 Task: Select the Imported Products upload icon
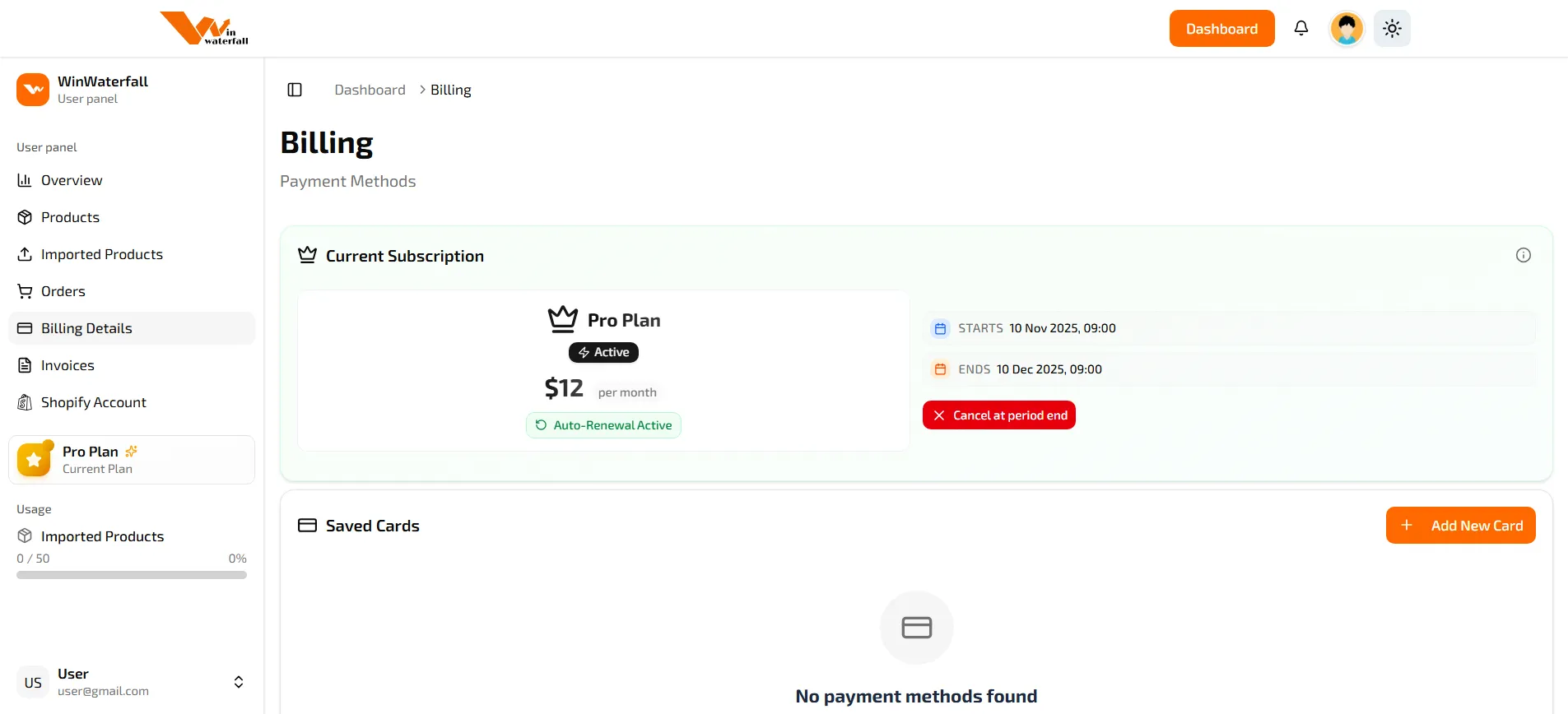(25, 254)
